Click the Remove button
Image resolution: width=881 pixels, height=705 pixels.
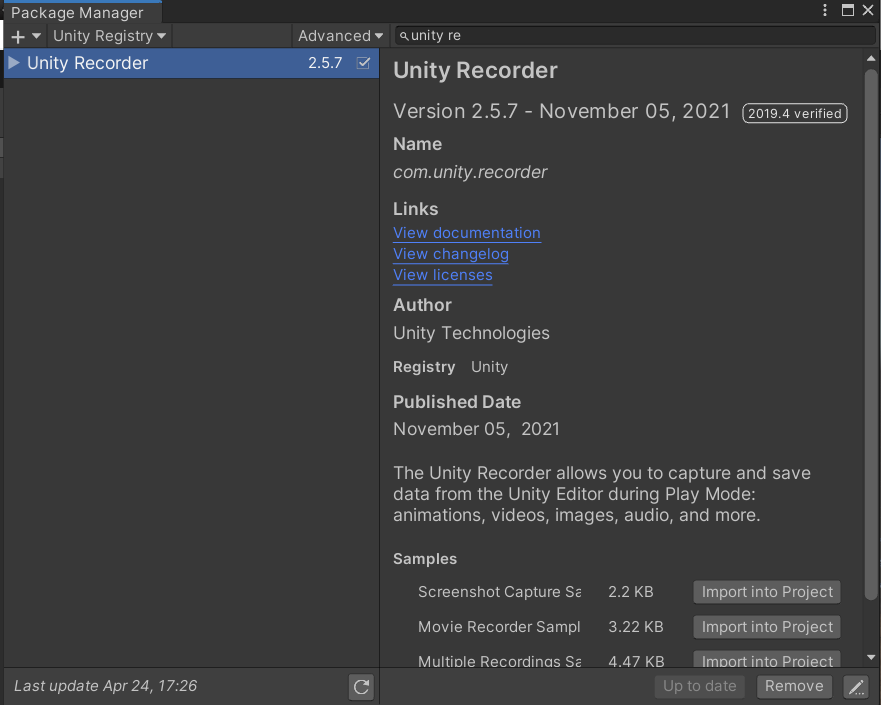794,686
